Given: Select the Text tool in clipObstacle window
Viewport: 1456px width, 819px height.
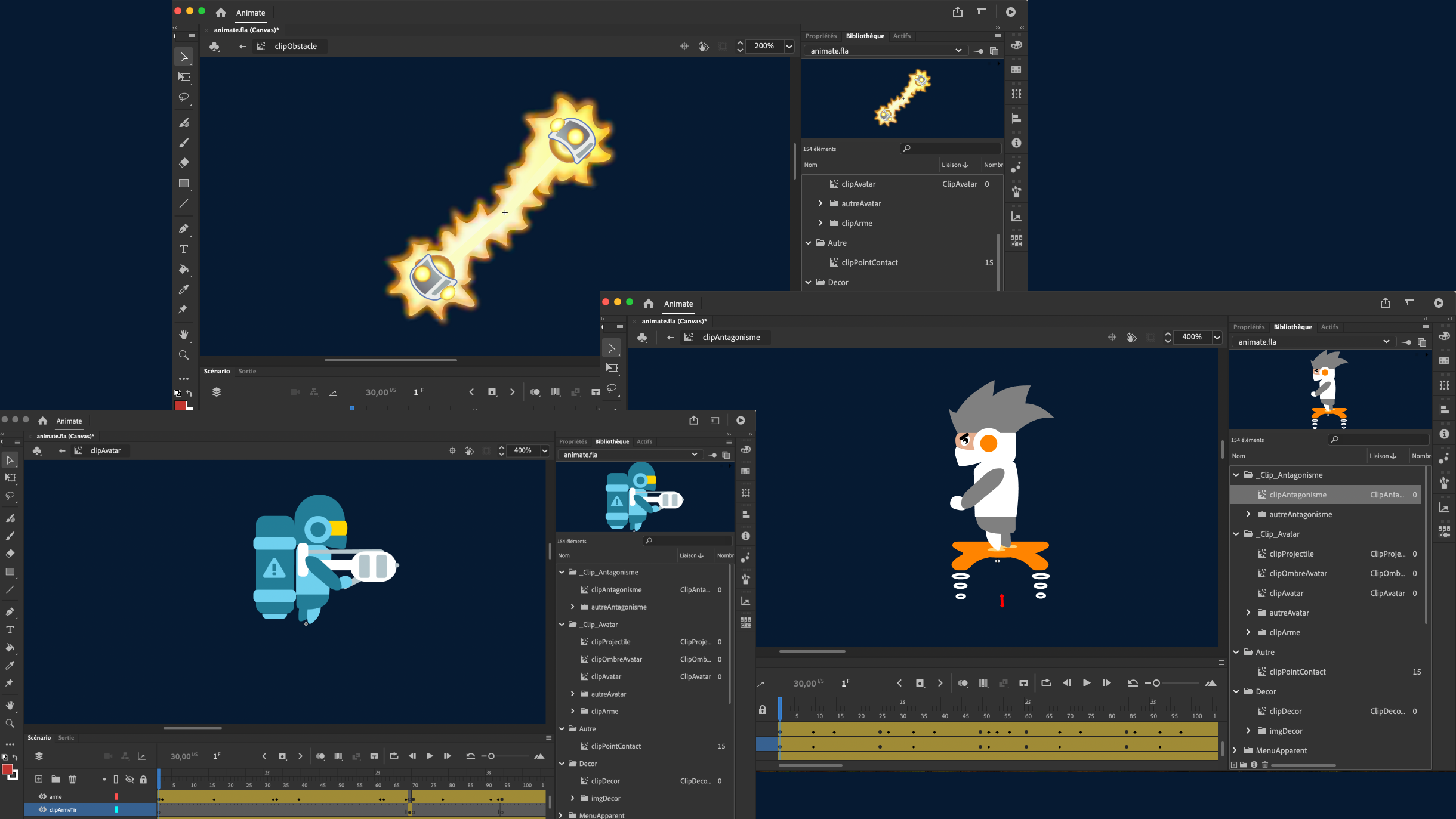Looking at the screenshot, I should click(184, 249).
